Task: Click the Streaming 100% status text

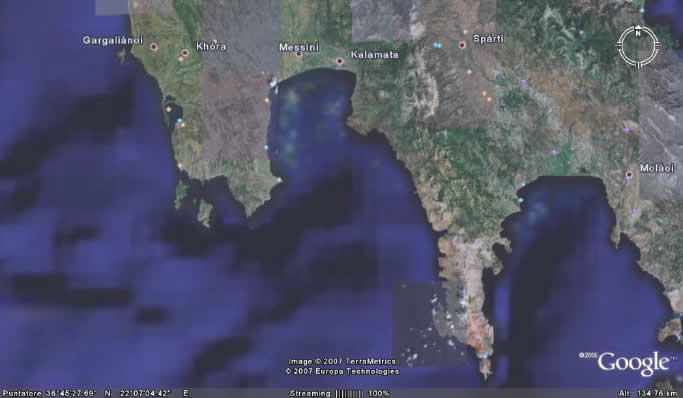Action: point(340,394)
